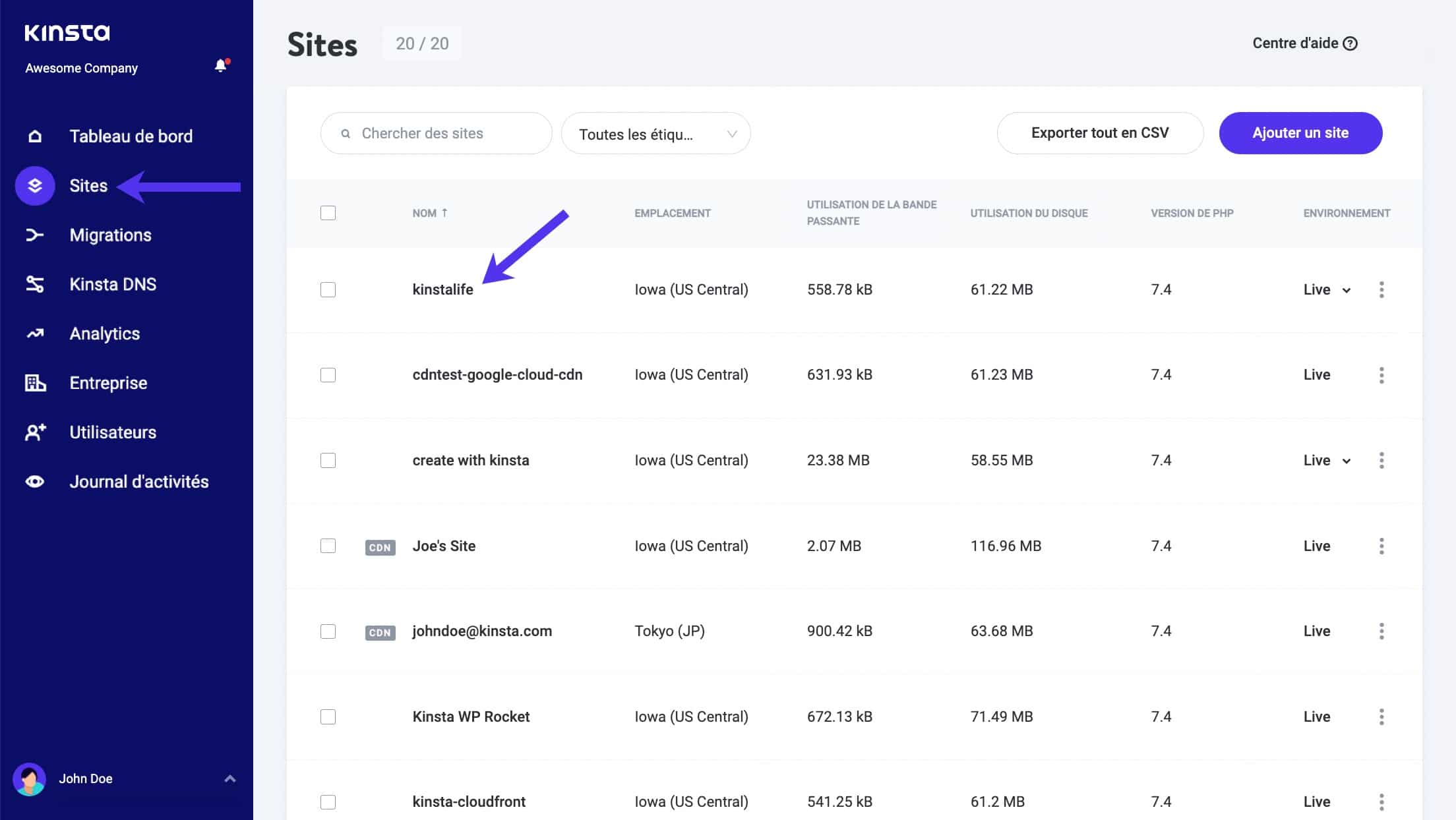Check the select-all checkbox in table header
This screenshot has height=820, width=1456.
328,212
